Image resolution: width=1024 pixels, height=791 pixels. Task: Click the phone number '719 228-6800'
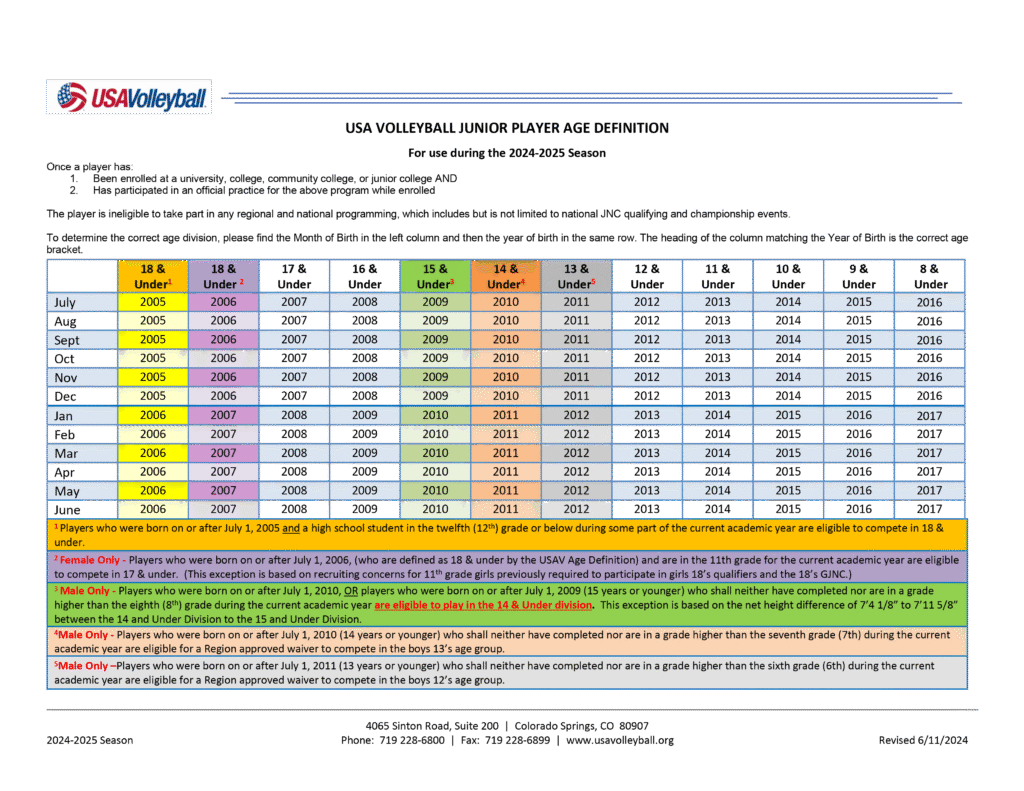(411, 740)
